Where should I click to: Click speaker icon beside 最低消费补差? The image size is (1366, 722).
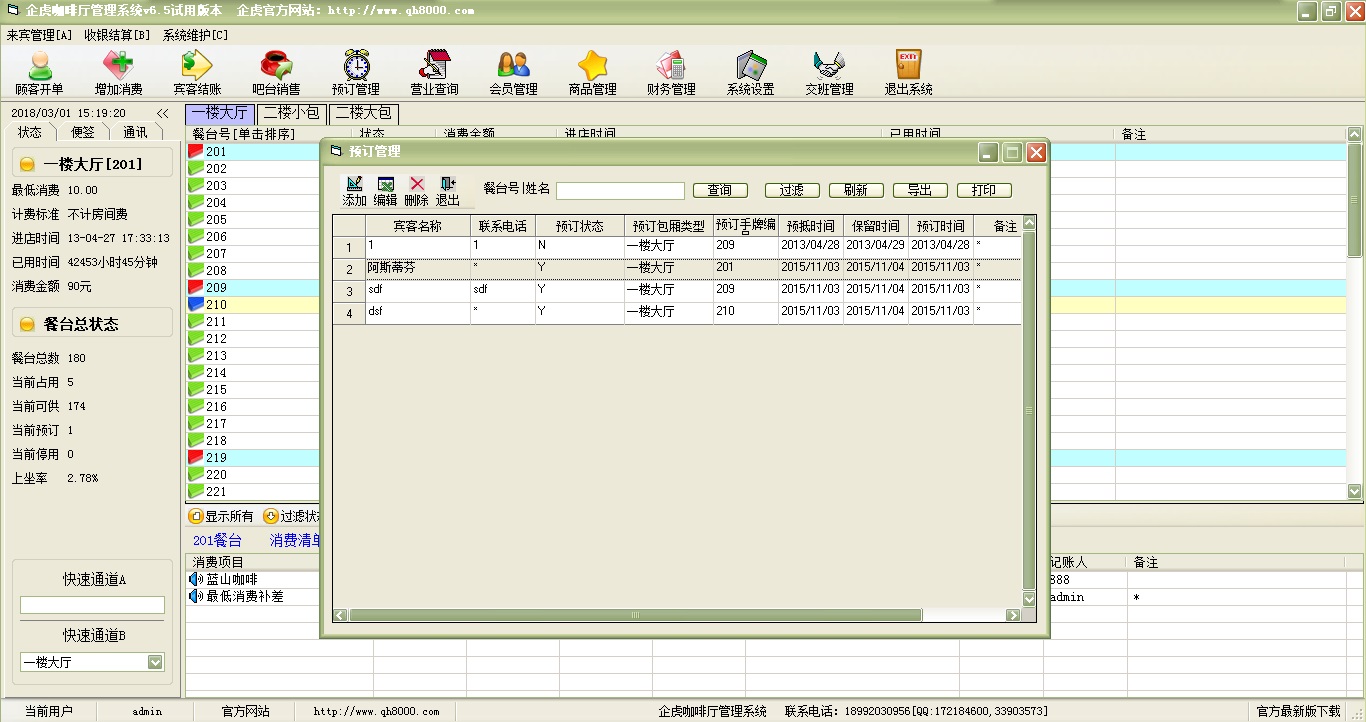pyautogui.click(x=196, y=596)
